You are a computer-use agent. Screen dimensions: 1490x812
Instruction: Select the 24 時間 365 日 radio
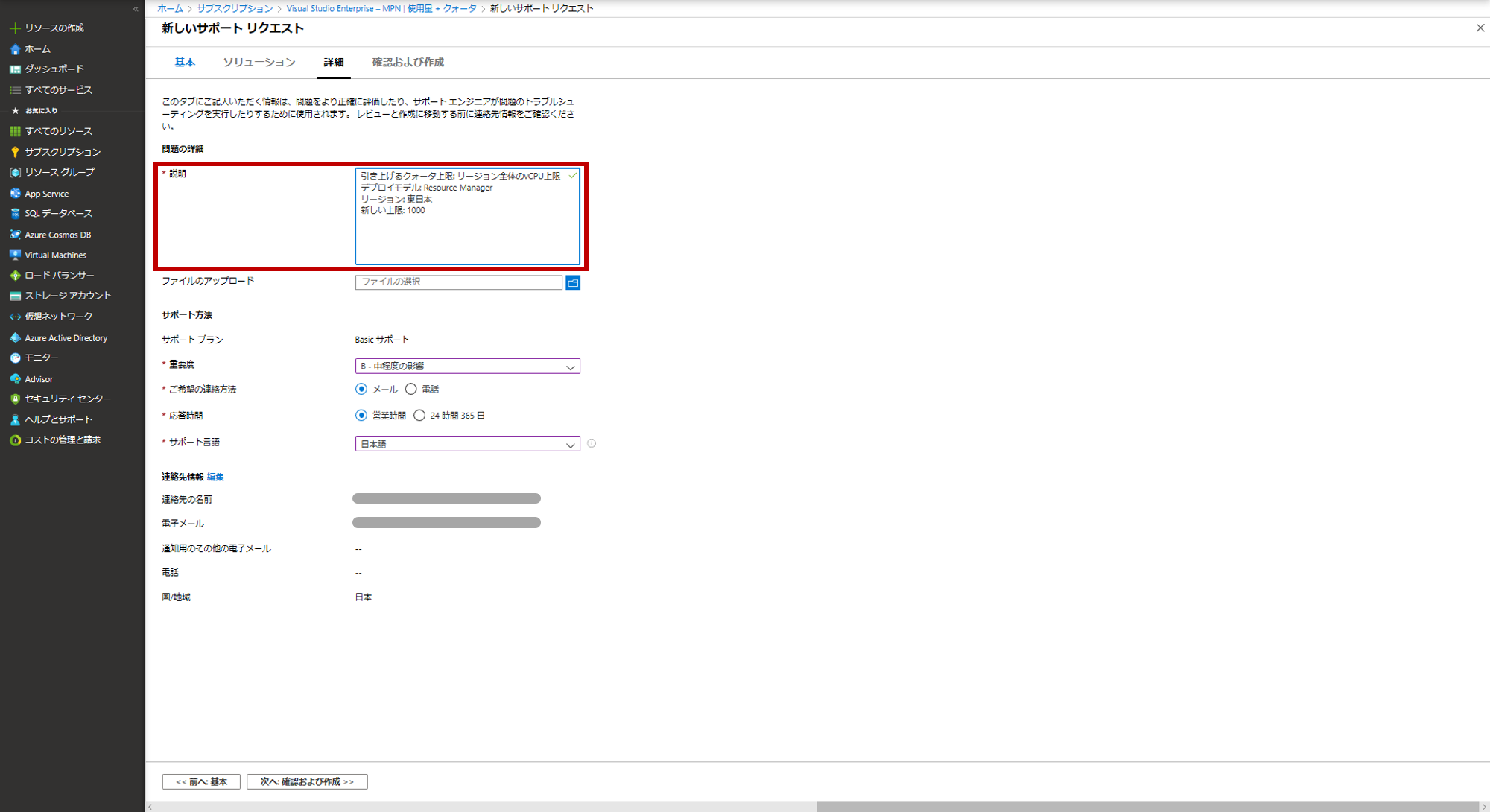coord(419,416)
